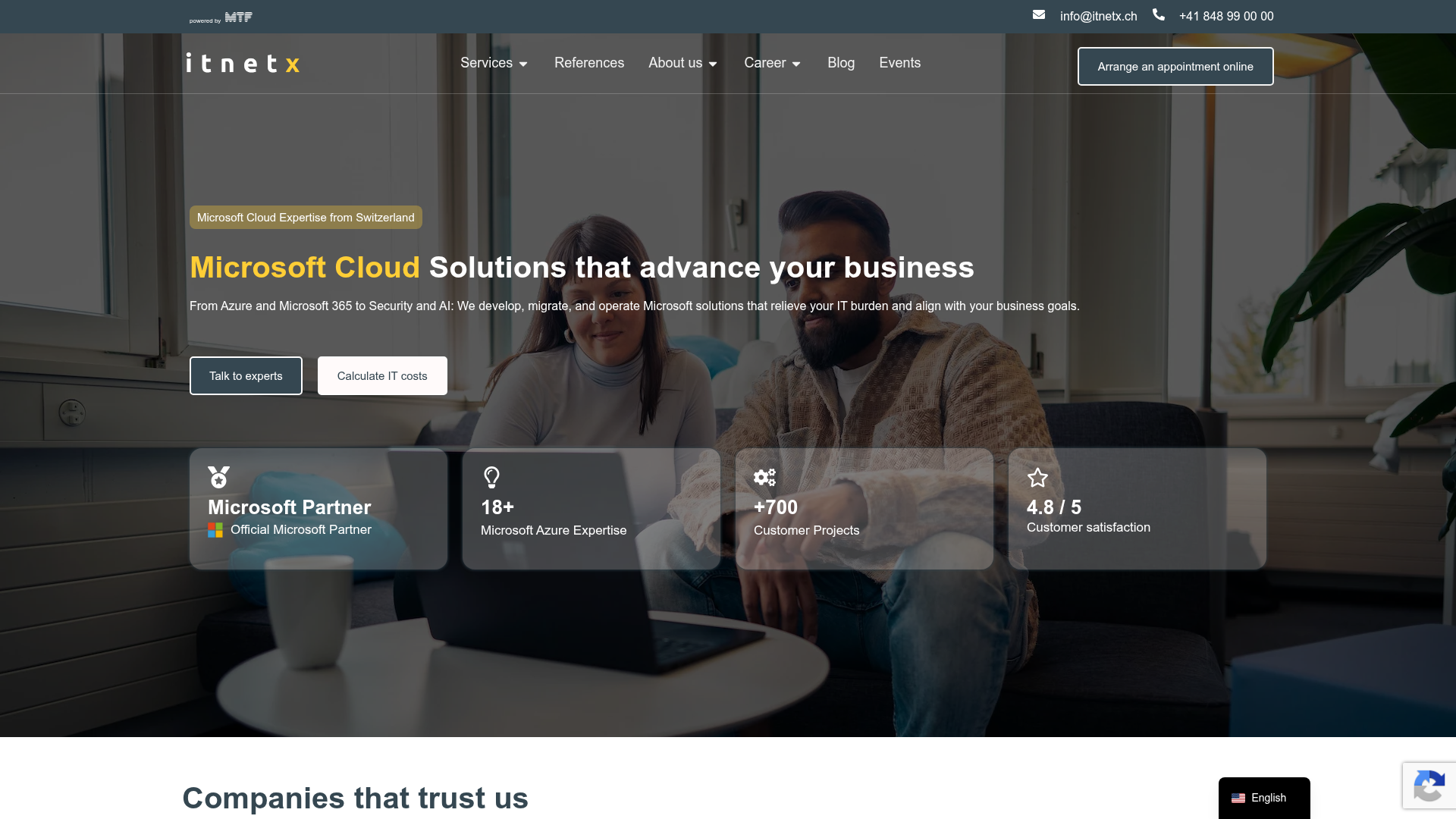Click the medal icon above Microsoft Partner
1456x819 pixels.
point(218,477)
